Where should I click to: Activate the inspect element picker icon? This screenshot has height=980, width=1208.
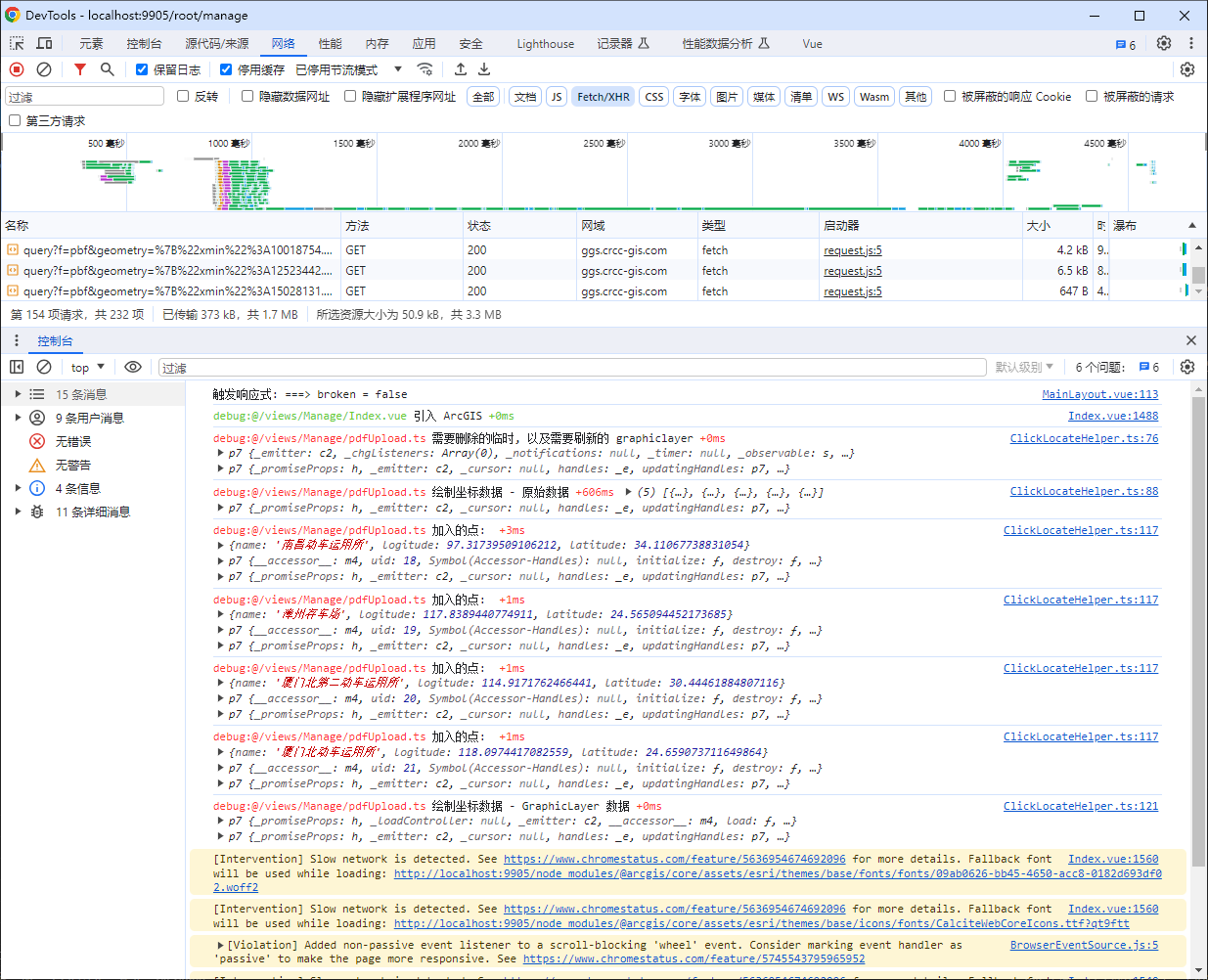pyautogui.click(x=17, y=43)
